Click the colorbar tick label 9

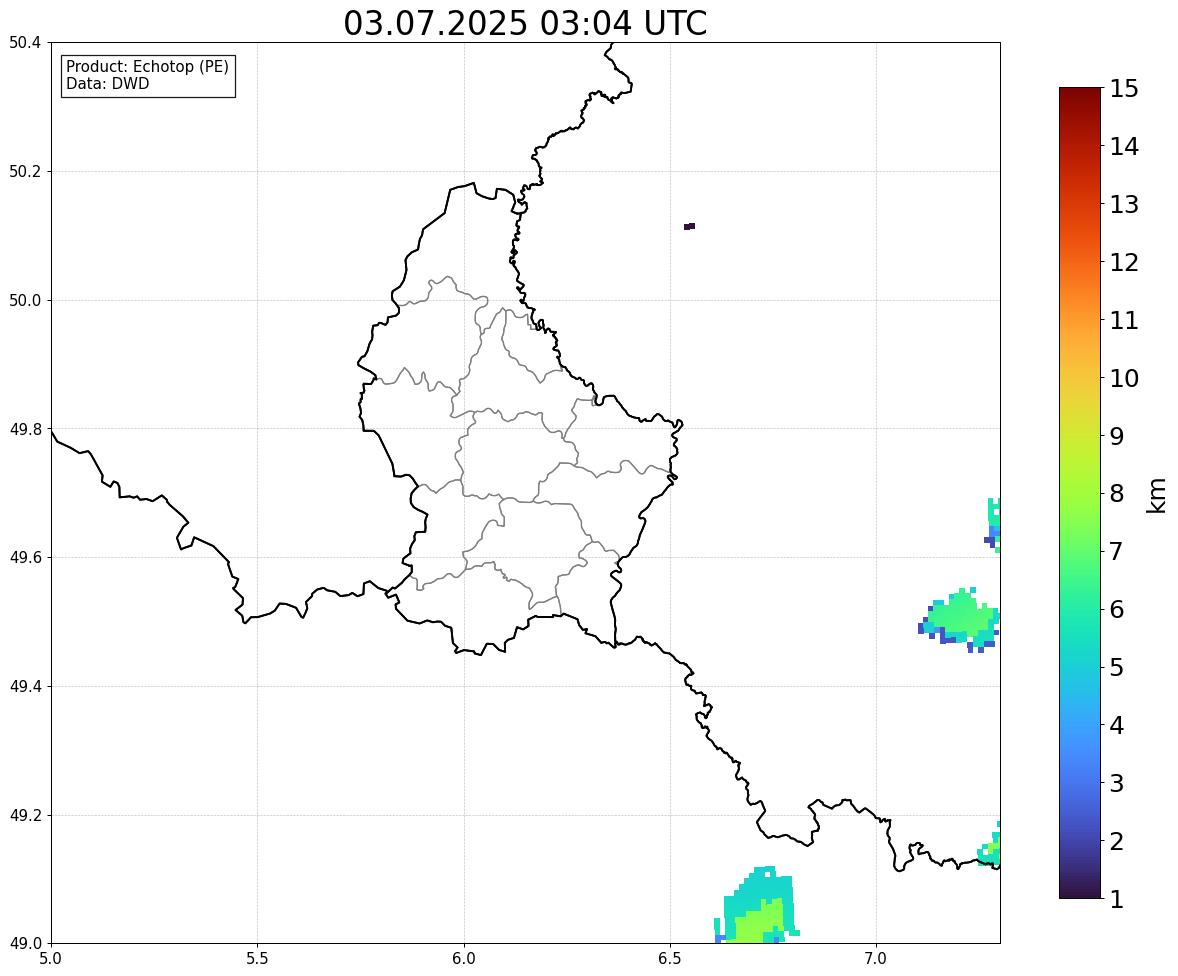[1117, 436]
